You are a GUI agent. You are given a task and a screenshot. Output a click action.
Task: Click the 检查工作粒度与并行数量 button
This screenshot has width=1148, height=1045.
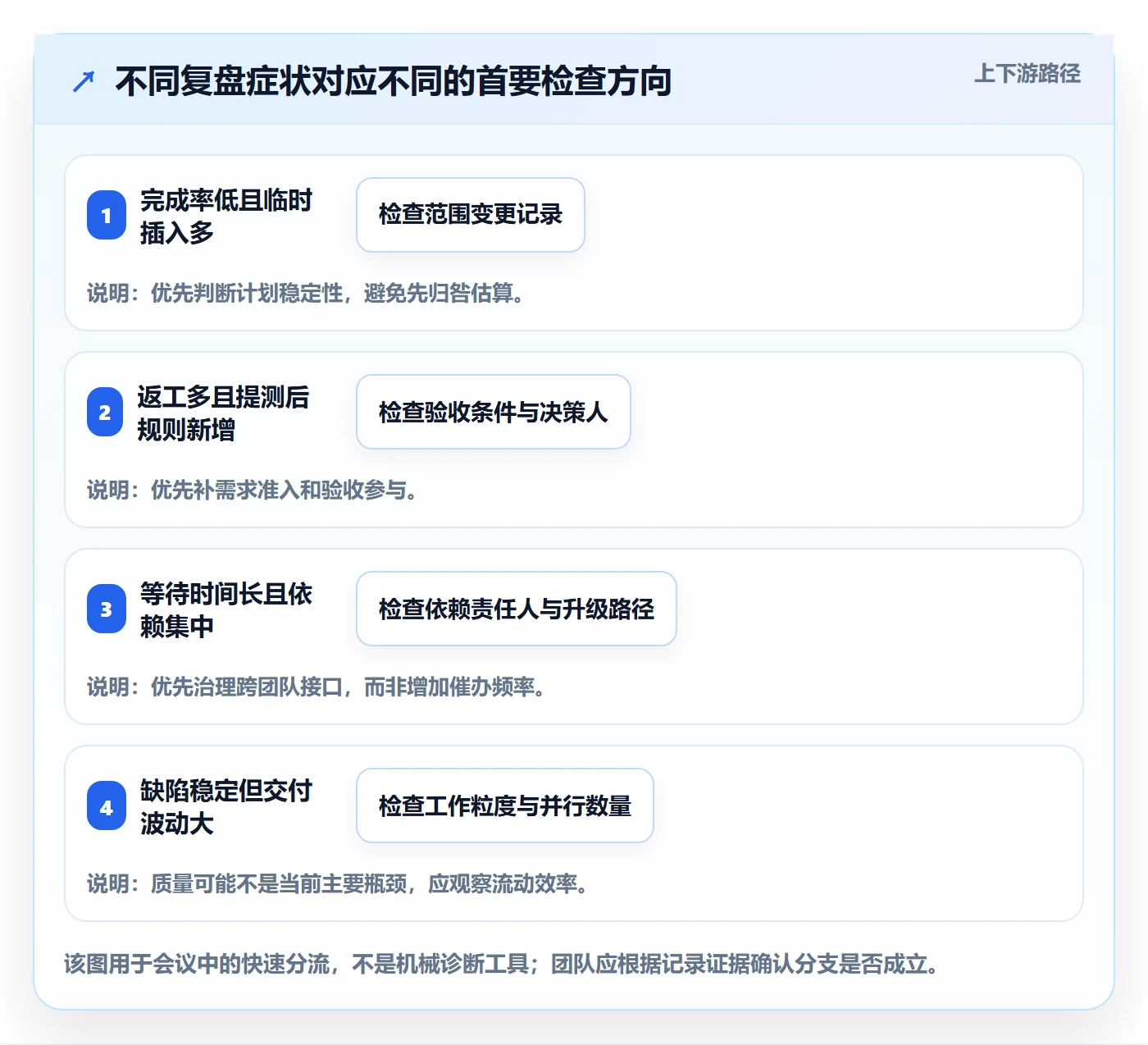click(505, 805)
